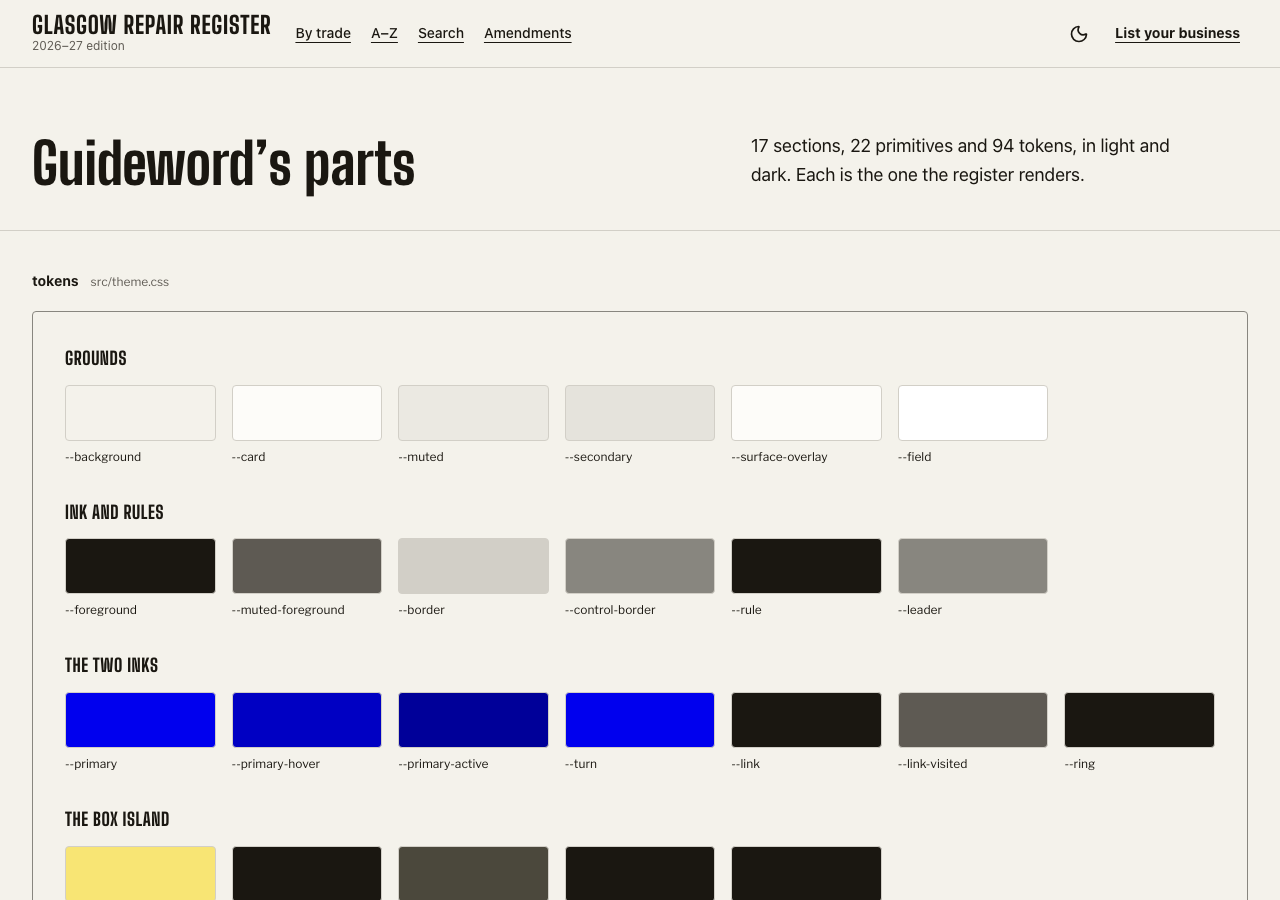Screen dimensions: 1280x900
Task: Click the Glasgow Repair Register site title
Action: point(151,25)
